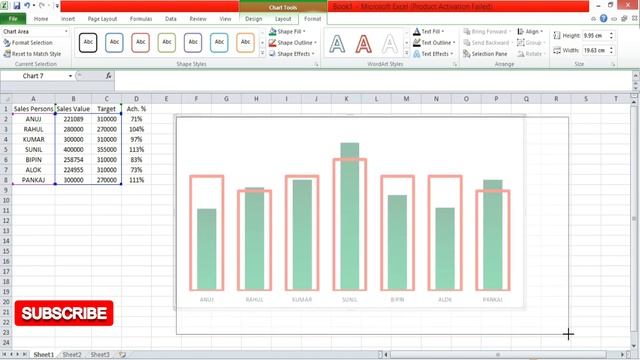The width and height of the screenshot is (640, 360).
Task: Select cell with value 221089
Action: tap(73, 119)
